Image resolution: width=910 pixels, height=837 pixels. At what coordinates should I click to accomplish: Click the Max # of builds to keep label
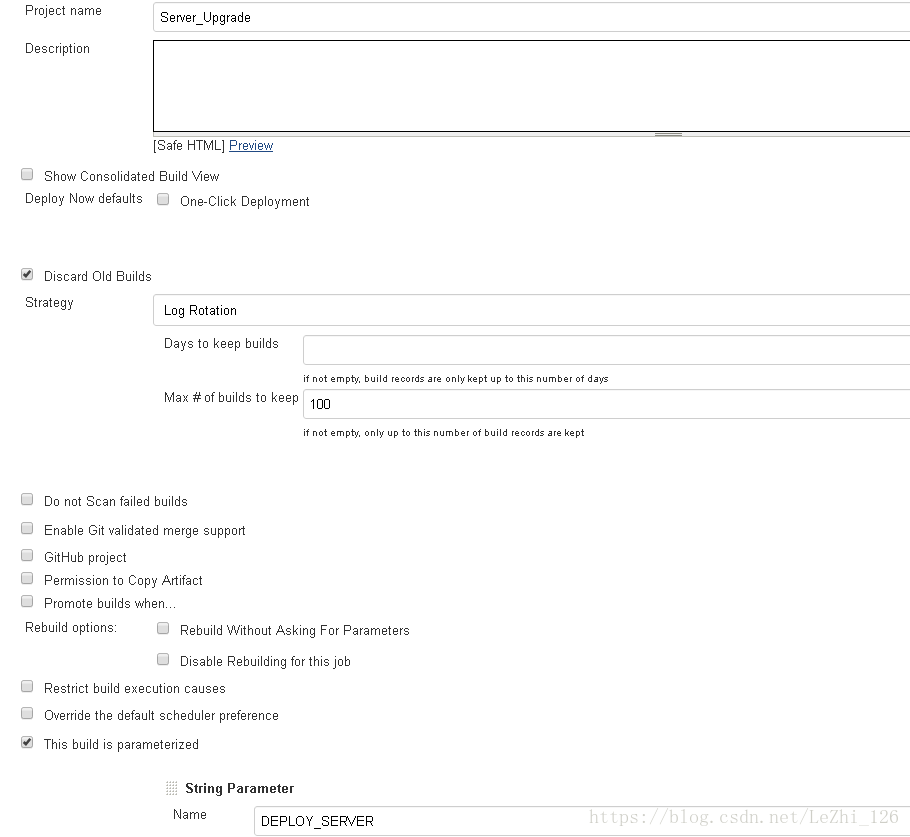pos(231,398)
